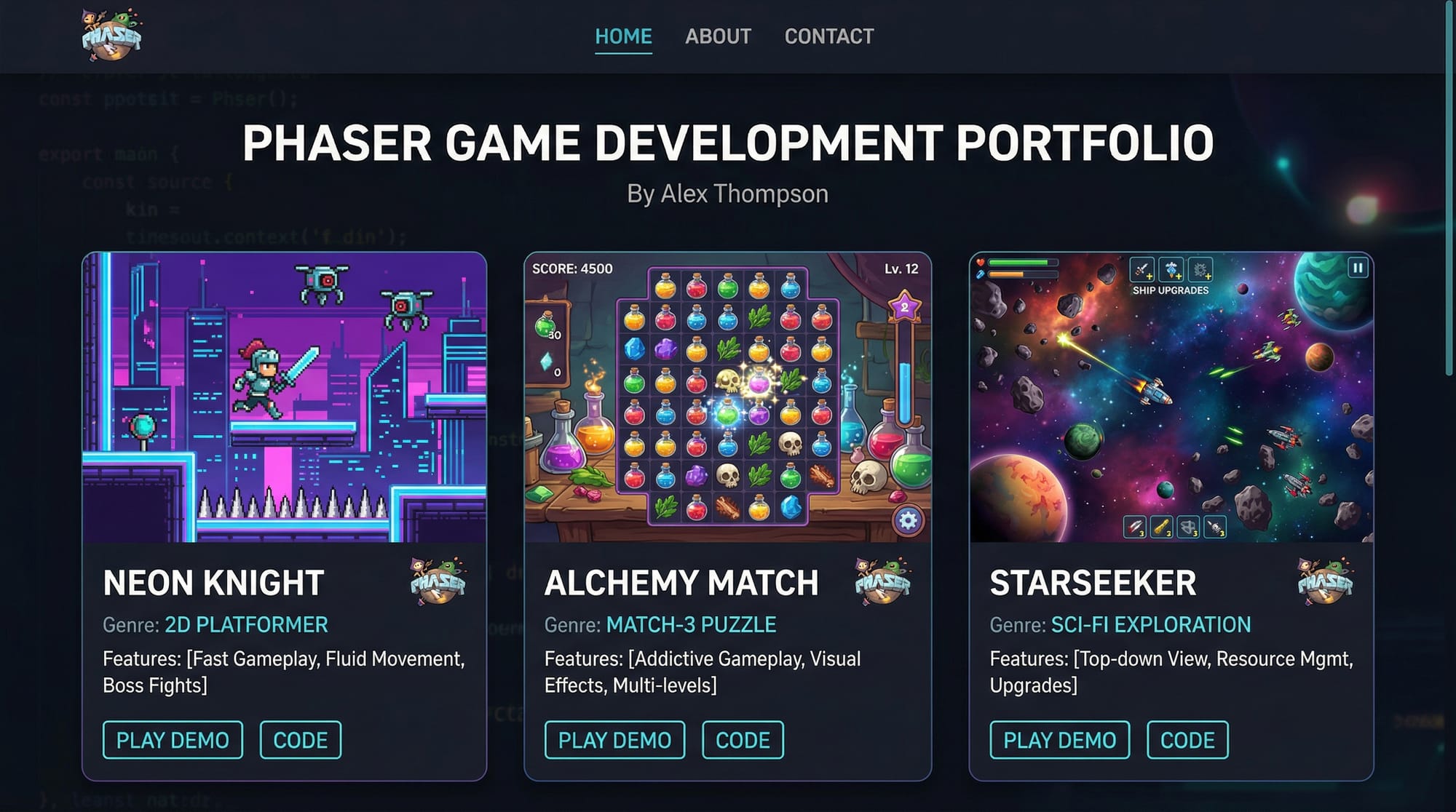Click the page vertical scrollbar
The image size is (1456, 812).
1449,189
